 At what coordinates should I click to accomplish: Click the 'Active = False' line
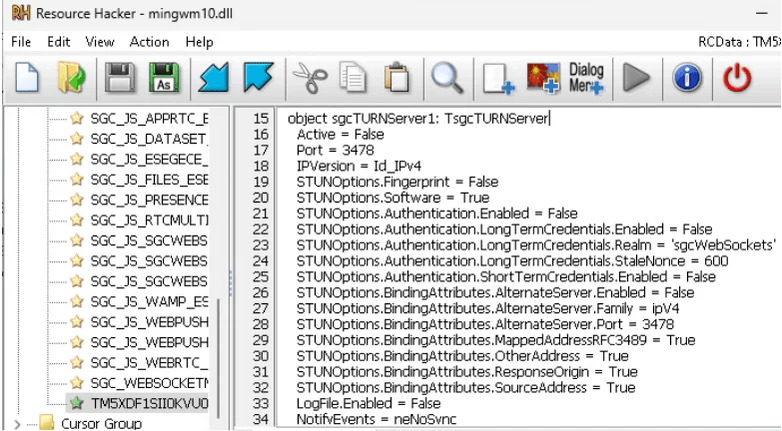pos(340,134)
